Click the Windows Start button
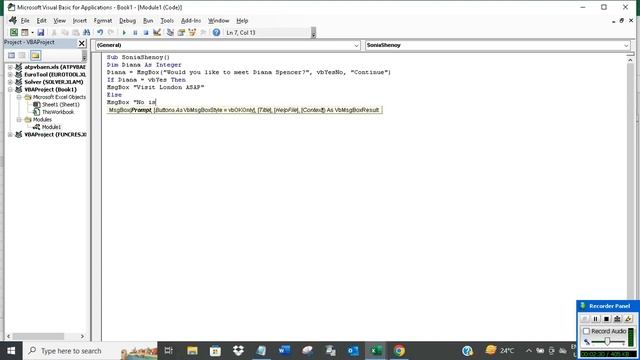The width and height of the screenshot is (640, 360). coord(11,351)
